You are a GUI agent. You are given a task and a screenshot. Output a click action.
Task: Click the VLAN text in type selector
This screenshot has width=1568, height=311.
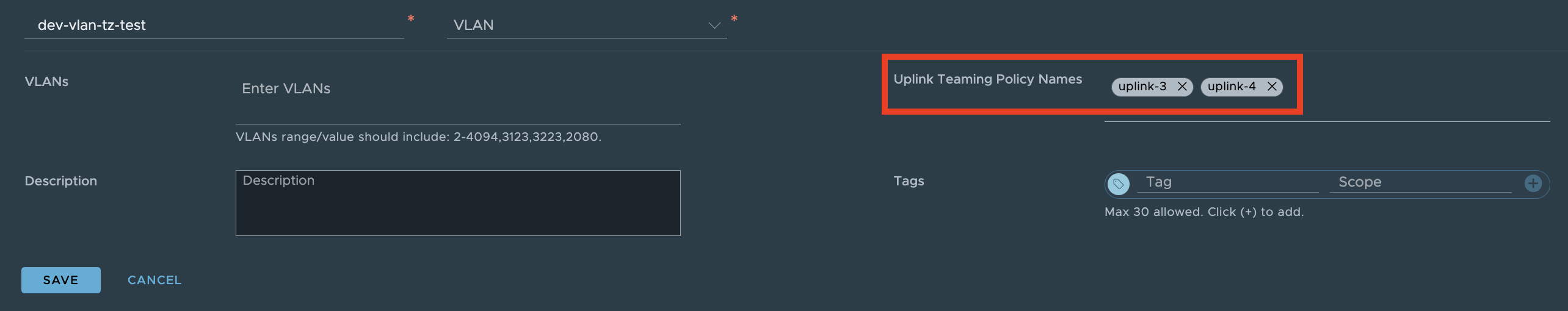[x=474, y=25]
